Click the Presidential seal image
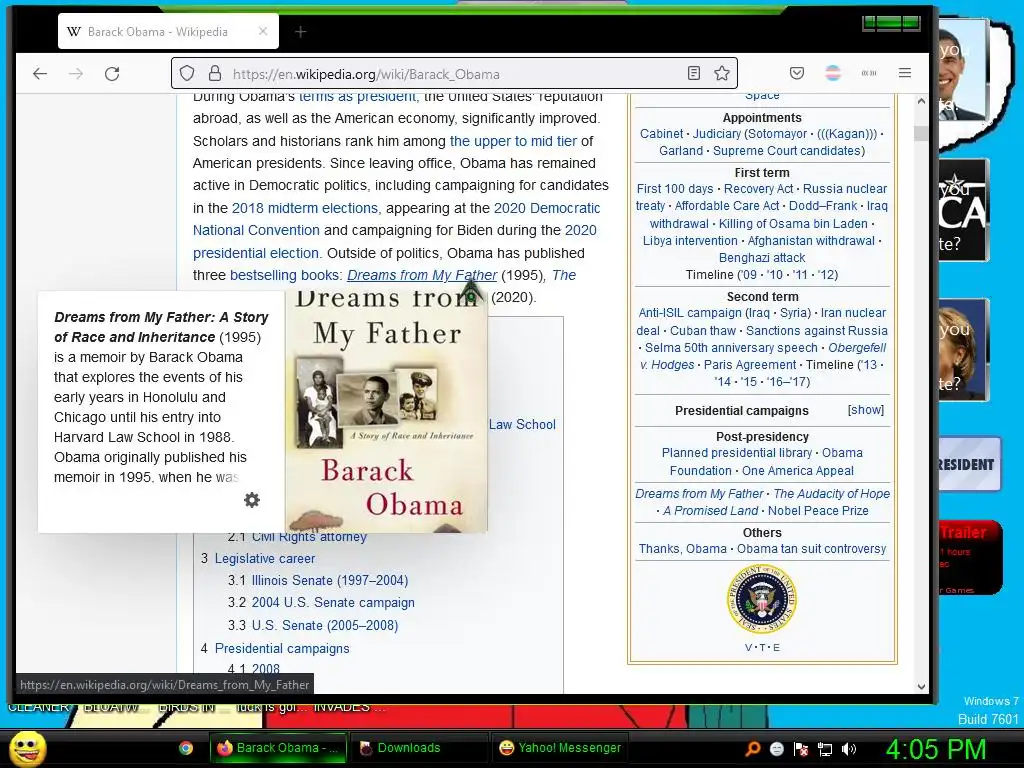 (761, 599)
